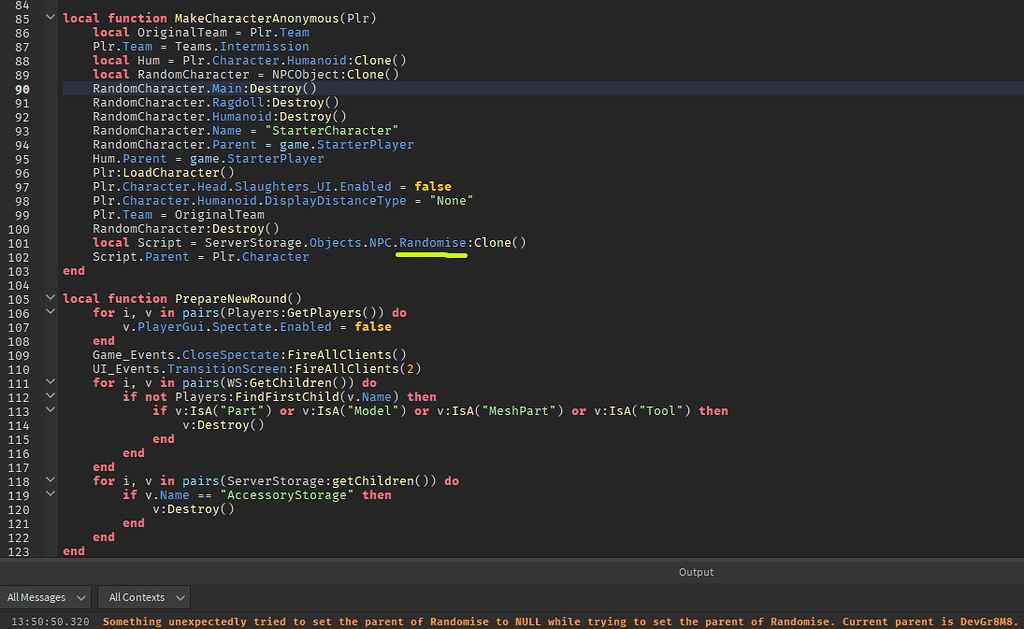This screenshot has width=1024, height=629.
Task: Collapse the if block fold arrow on line 113
Action: (50, 410)
